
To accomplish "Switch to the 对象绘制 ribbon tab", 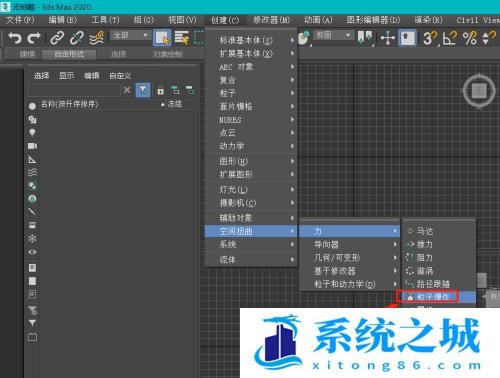I will (168, 54).
